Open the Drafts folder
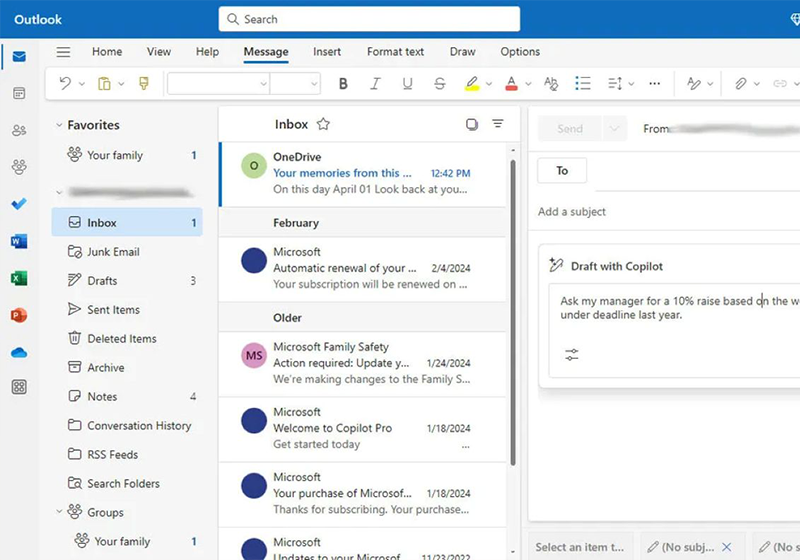800x560 pixels. (x=127, y=281)
